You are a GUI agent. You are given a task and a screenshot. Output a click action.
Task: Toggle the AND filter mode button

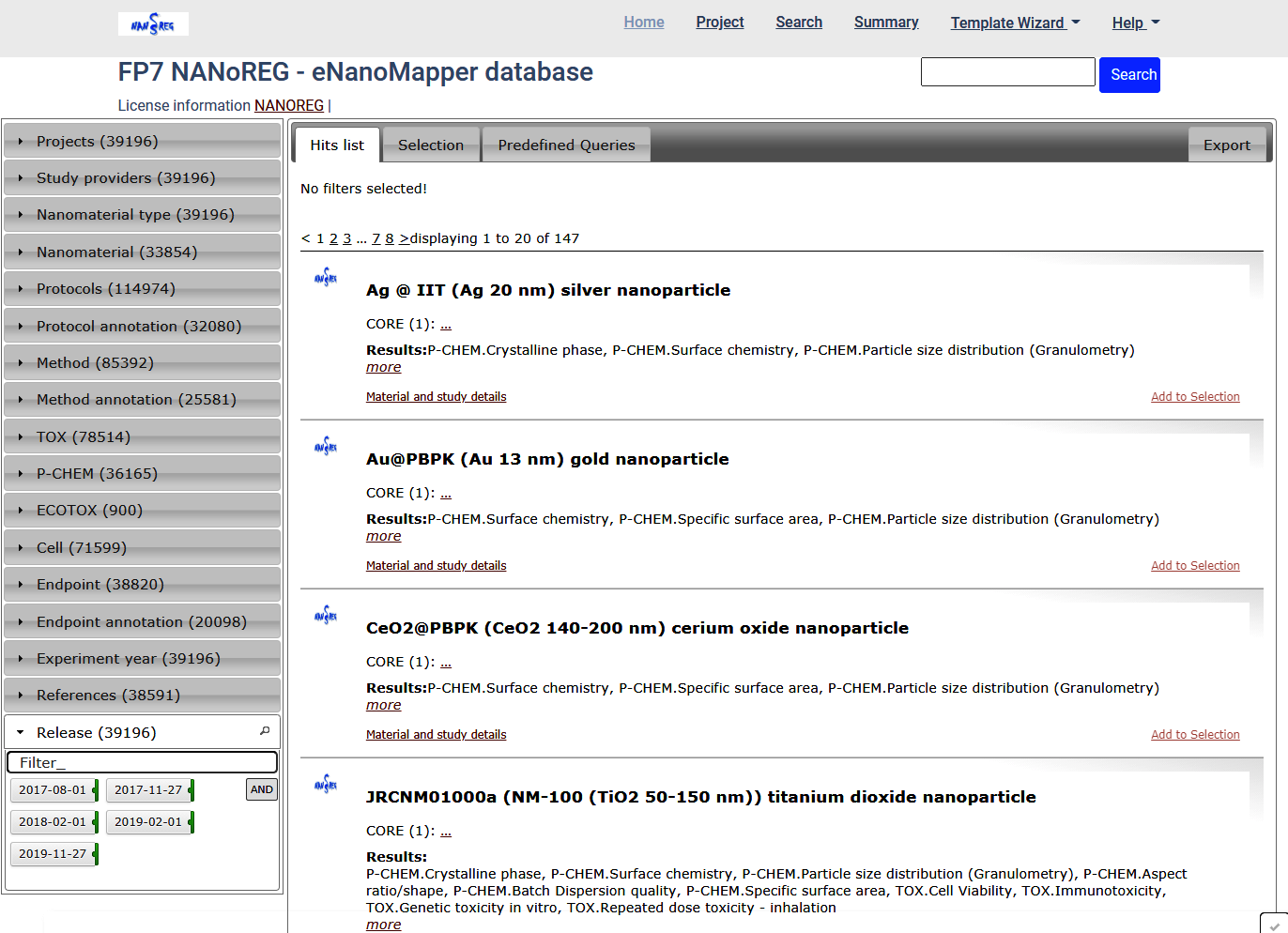262,789
